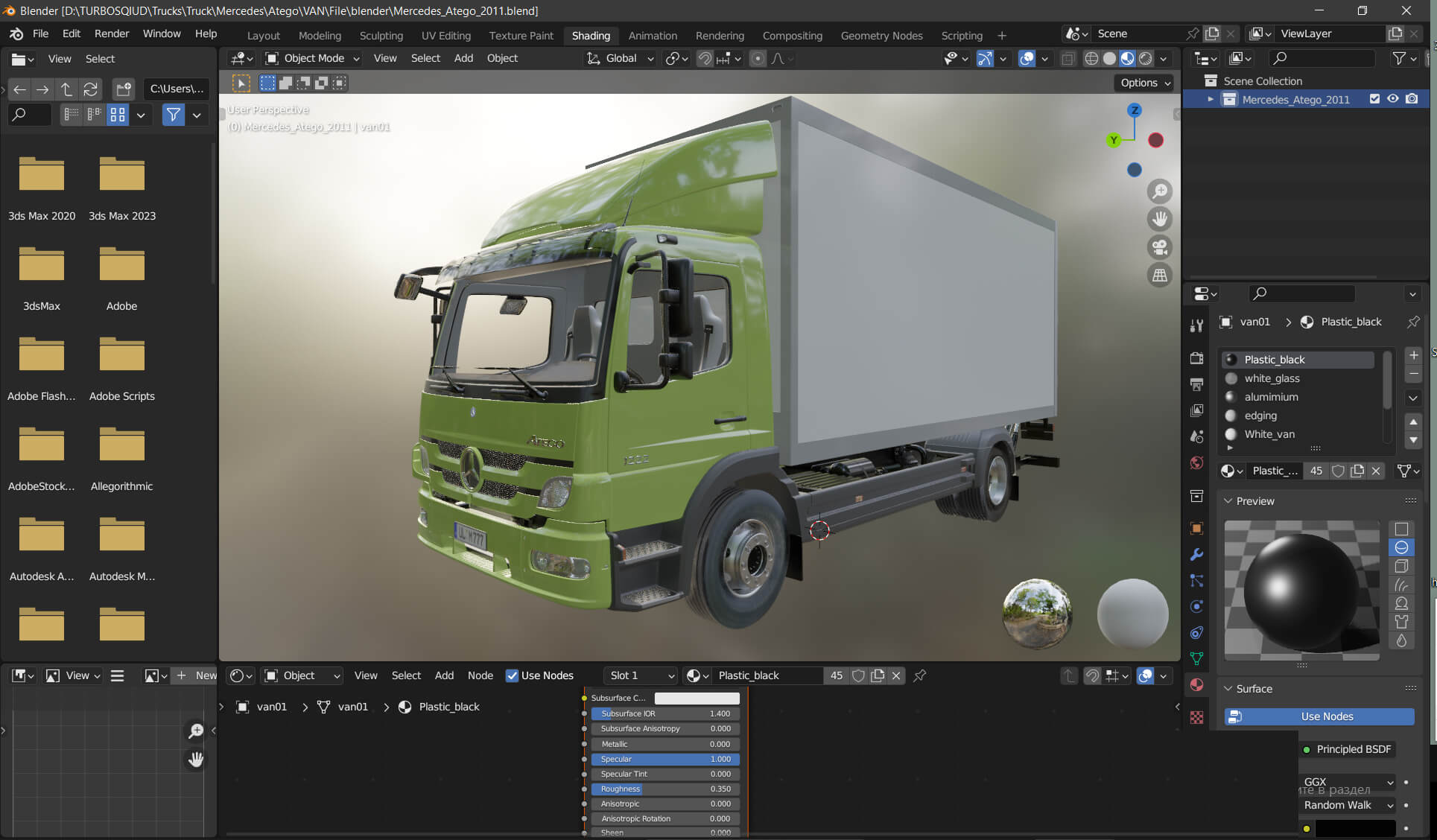Open Global transform orientation dropdown
1437x840 pixels.
[620, 58]
